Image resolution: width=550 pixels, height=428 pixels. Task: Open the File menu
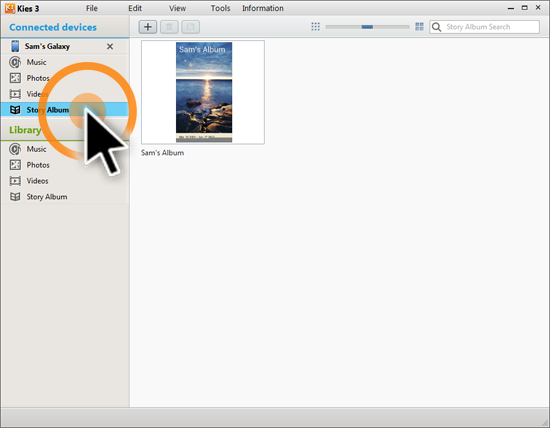tap(92, 8)
